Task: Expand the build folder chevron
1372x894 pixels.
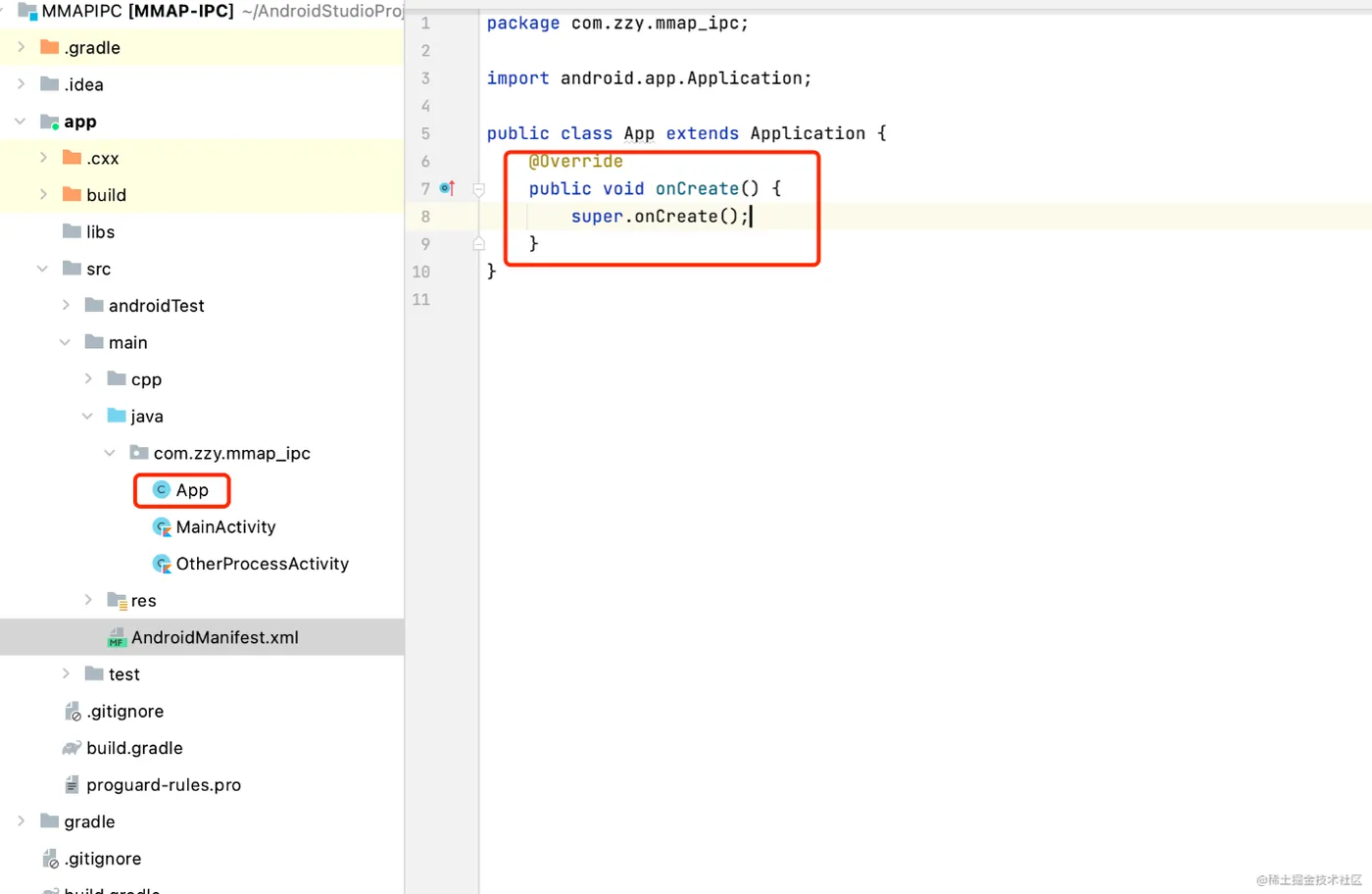Action: coord(43,195)
